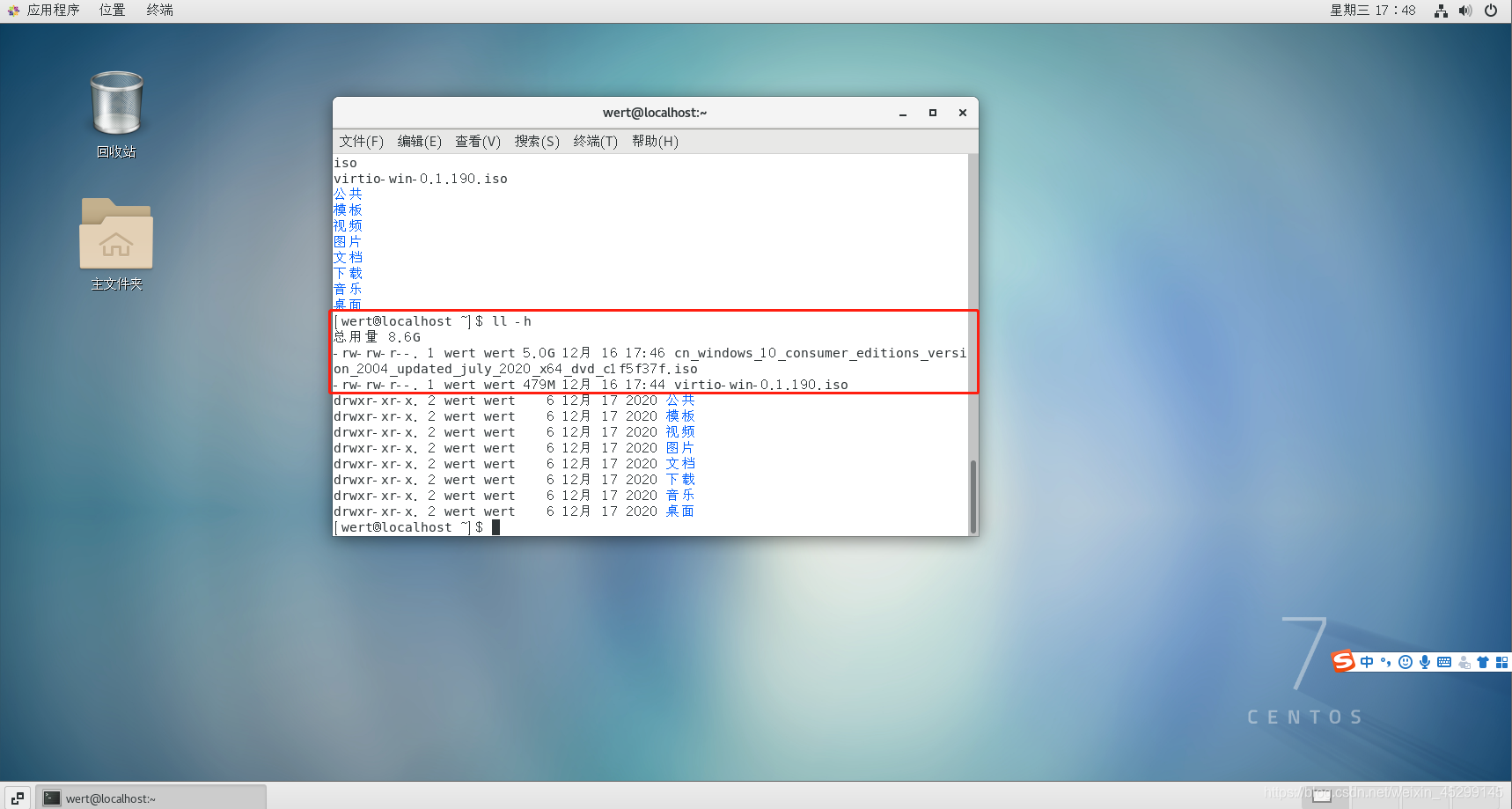Click 公共 in the short listing at top

point(348,195)
